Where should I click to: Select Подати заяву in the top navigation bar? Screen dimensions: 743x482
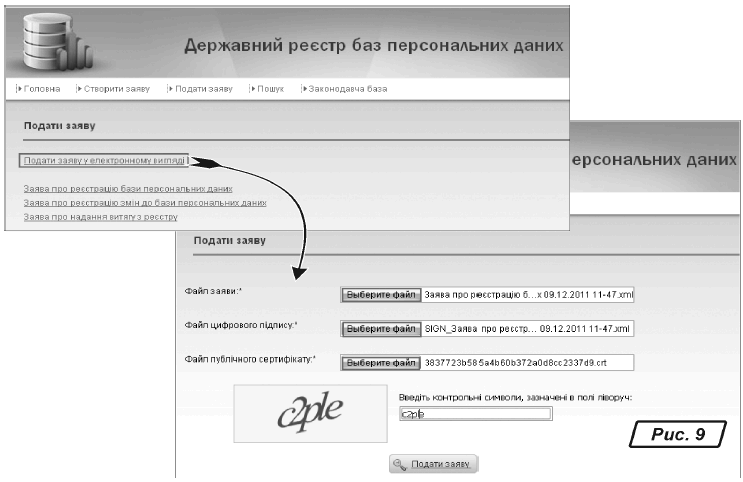[203, 89]
